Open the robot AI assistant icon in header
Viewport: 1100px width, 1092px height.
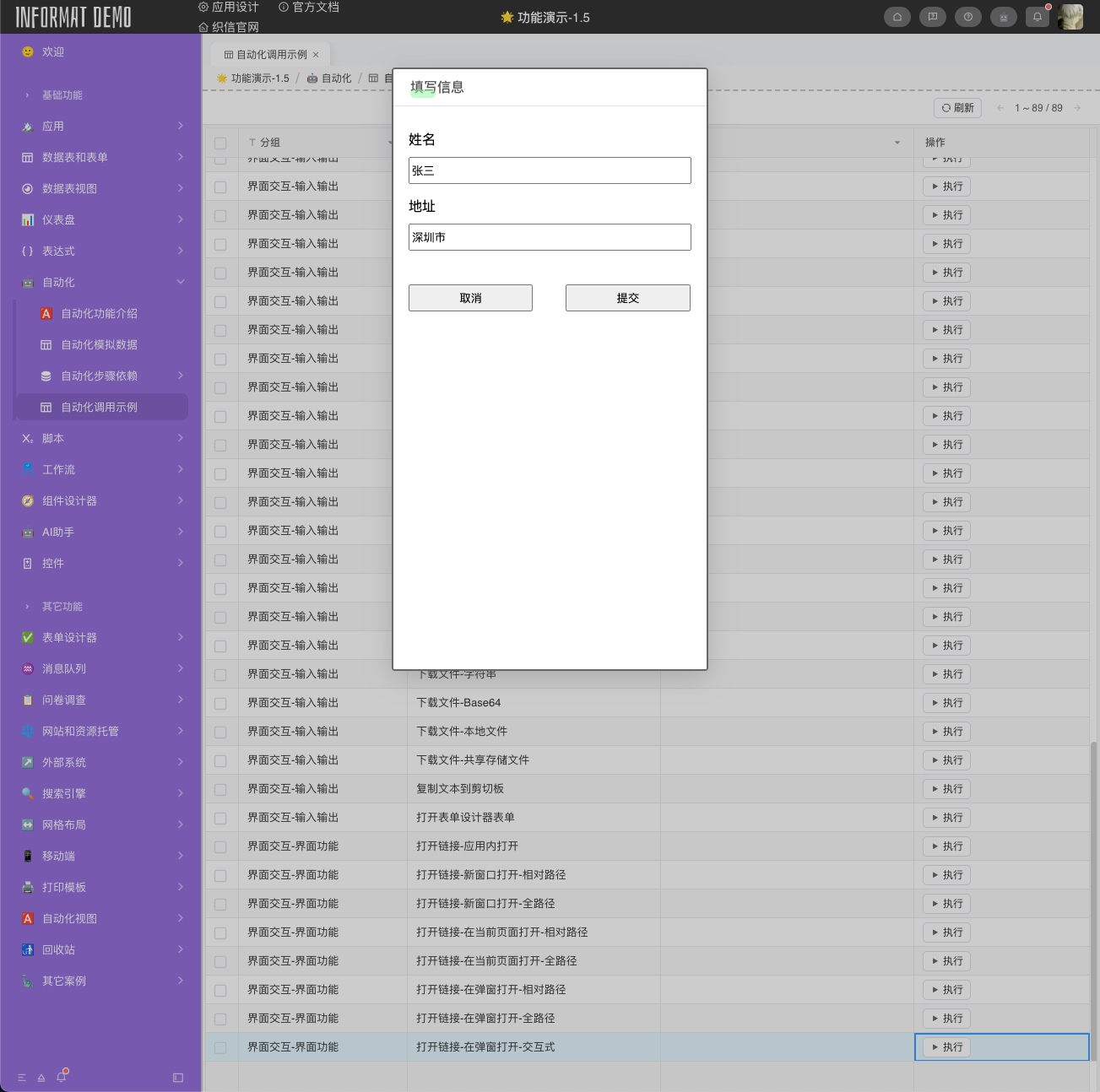point(1003,17)
